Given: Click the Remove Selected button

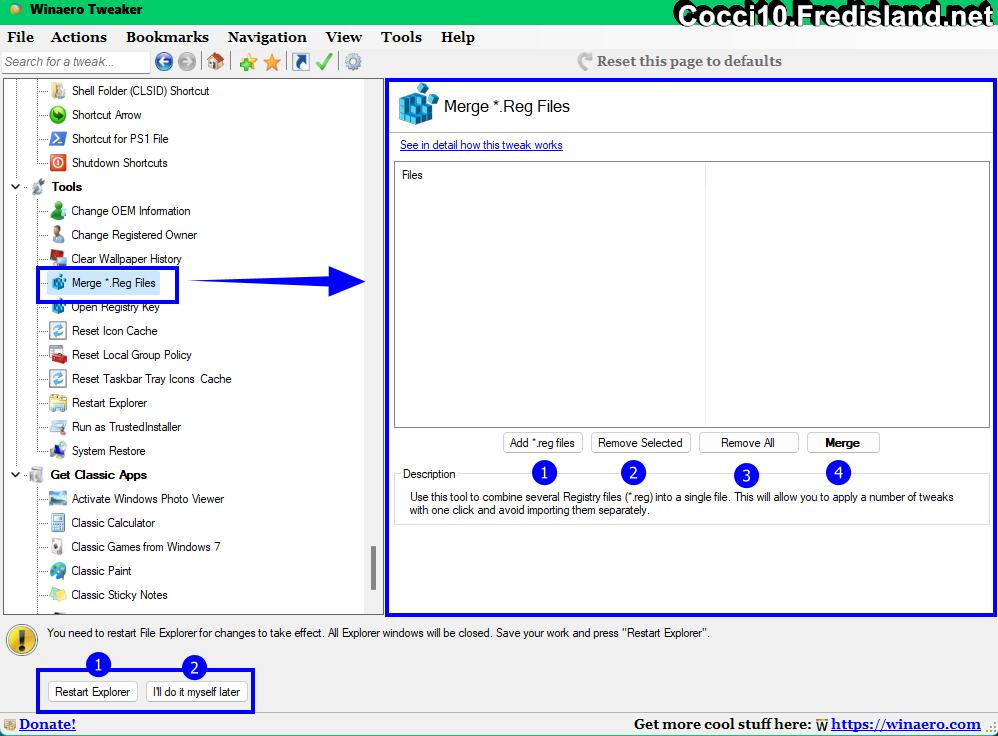Looking at the screenshot, I should (640, 442).
